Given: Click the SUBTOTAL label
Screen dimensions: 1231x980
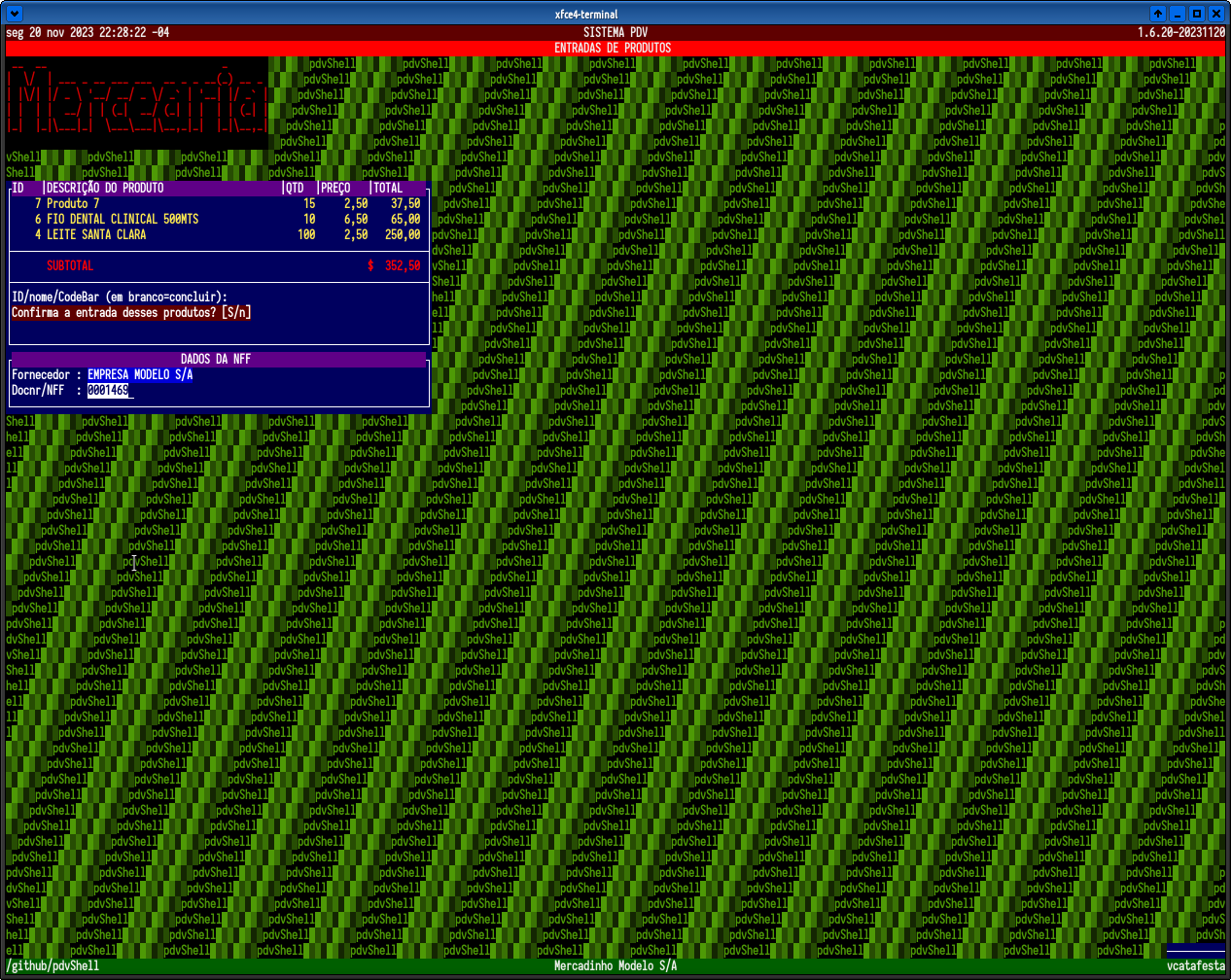Looking at the screenshot, I should tap(70, 265).
